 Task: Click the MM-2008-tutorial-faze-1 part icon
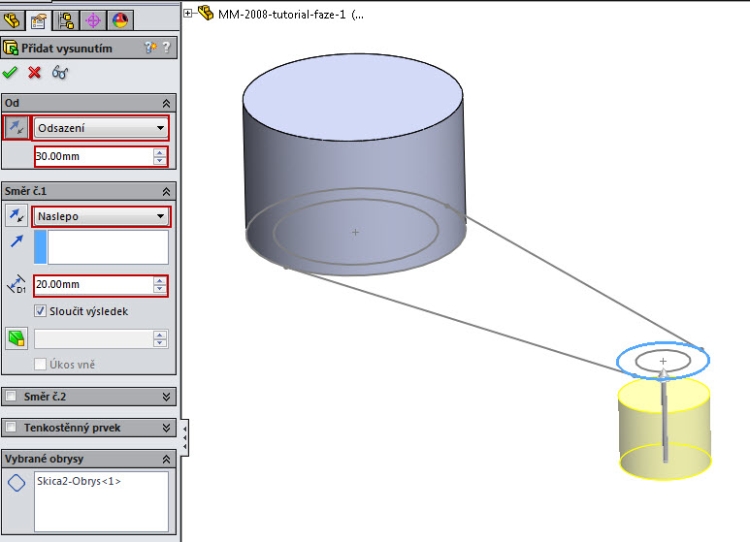tap(206, 13)
